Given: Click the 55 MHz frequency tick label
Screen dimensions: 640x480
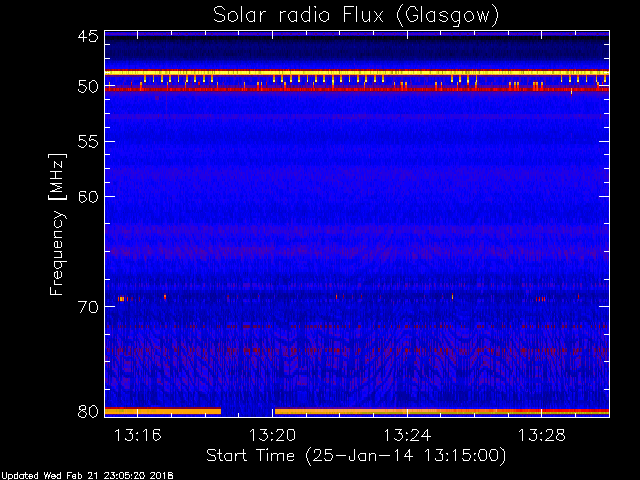Looking at the screenshot, I should (x=88, y=142).
